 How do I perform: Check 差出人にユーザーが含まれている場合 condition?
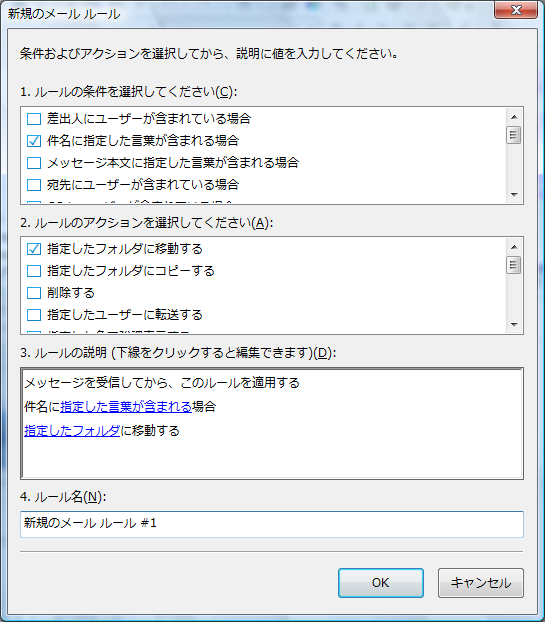coord(34,119)
